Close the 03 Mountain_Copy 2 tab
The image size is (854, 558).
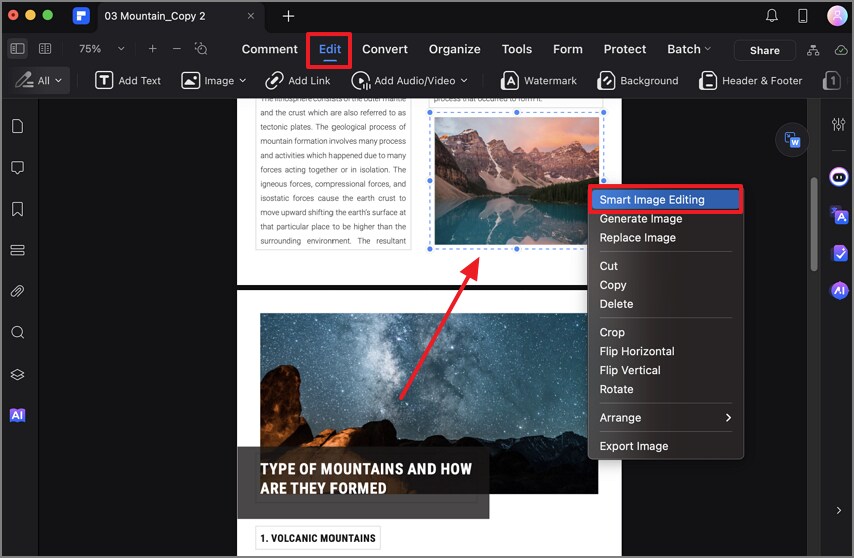coord(251,16)
